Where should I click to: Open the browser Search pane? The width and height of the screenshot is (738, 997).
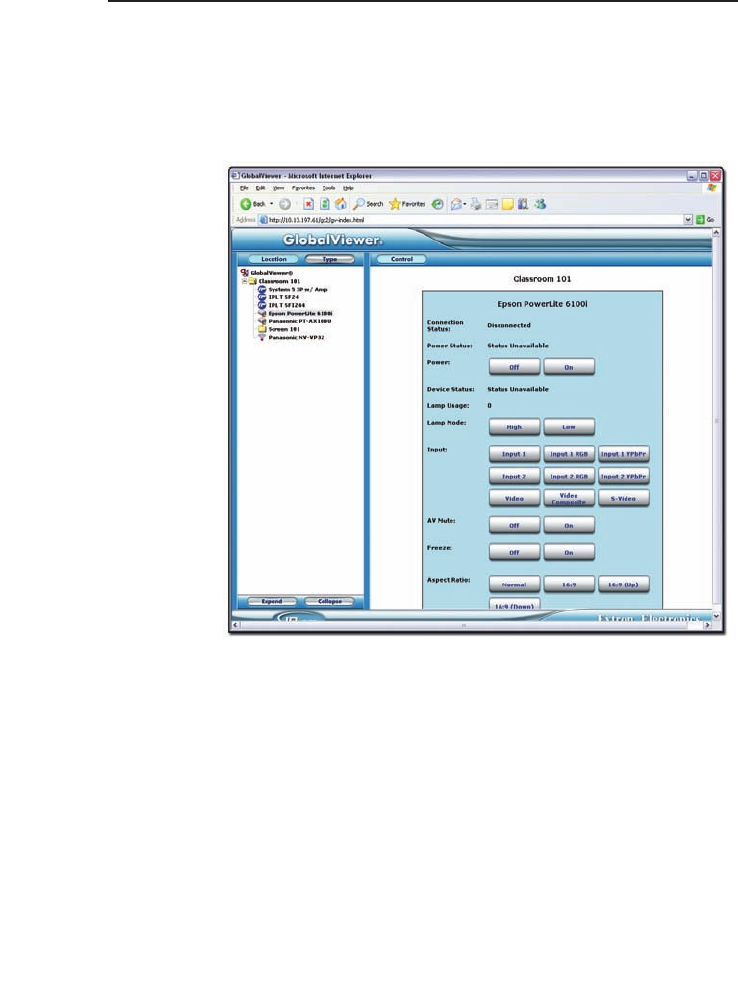[369, 204]
